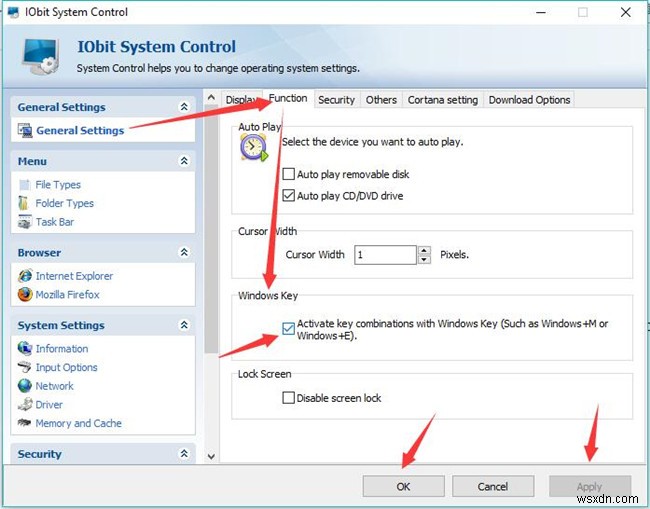Decrease Cursor Width with down arrow
This screenshot has width=650, height=509.
point(424,260)
